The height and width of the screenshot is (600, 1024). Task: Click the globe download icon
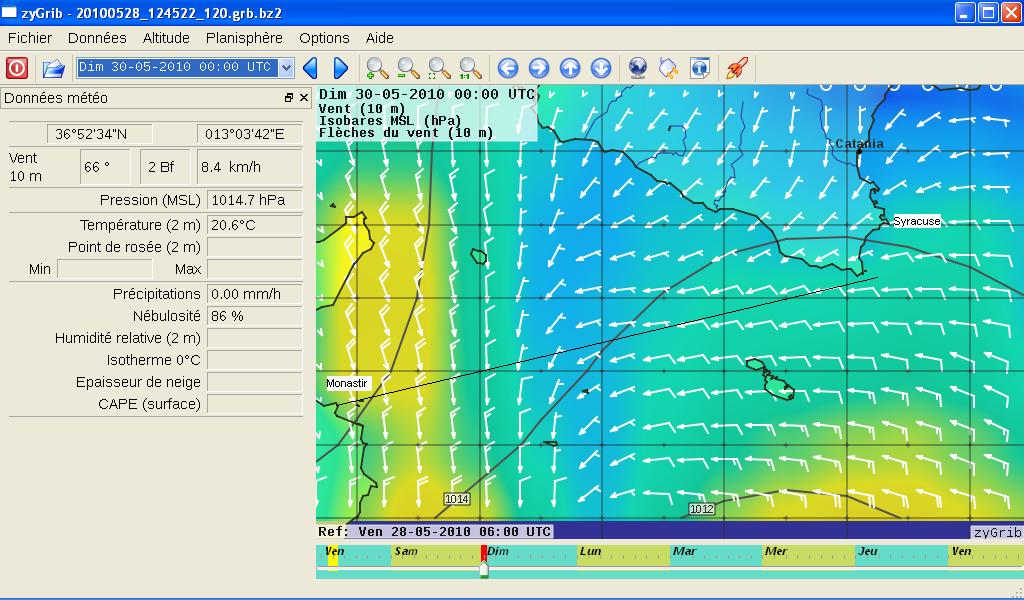(x=638, y=68)
